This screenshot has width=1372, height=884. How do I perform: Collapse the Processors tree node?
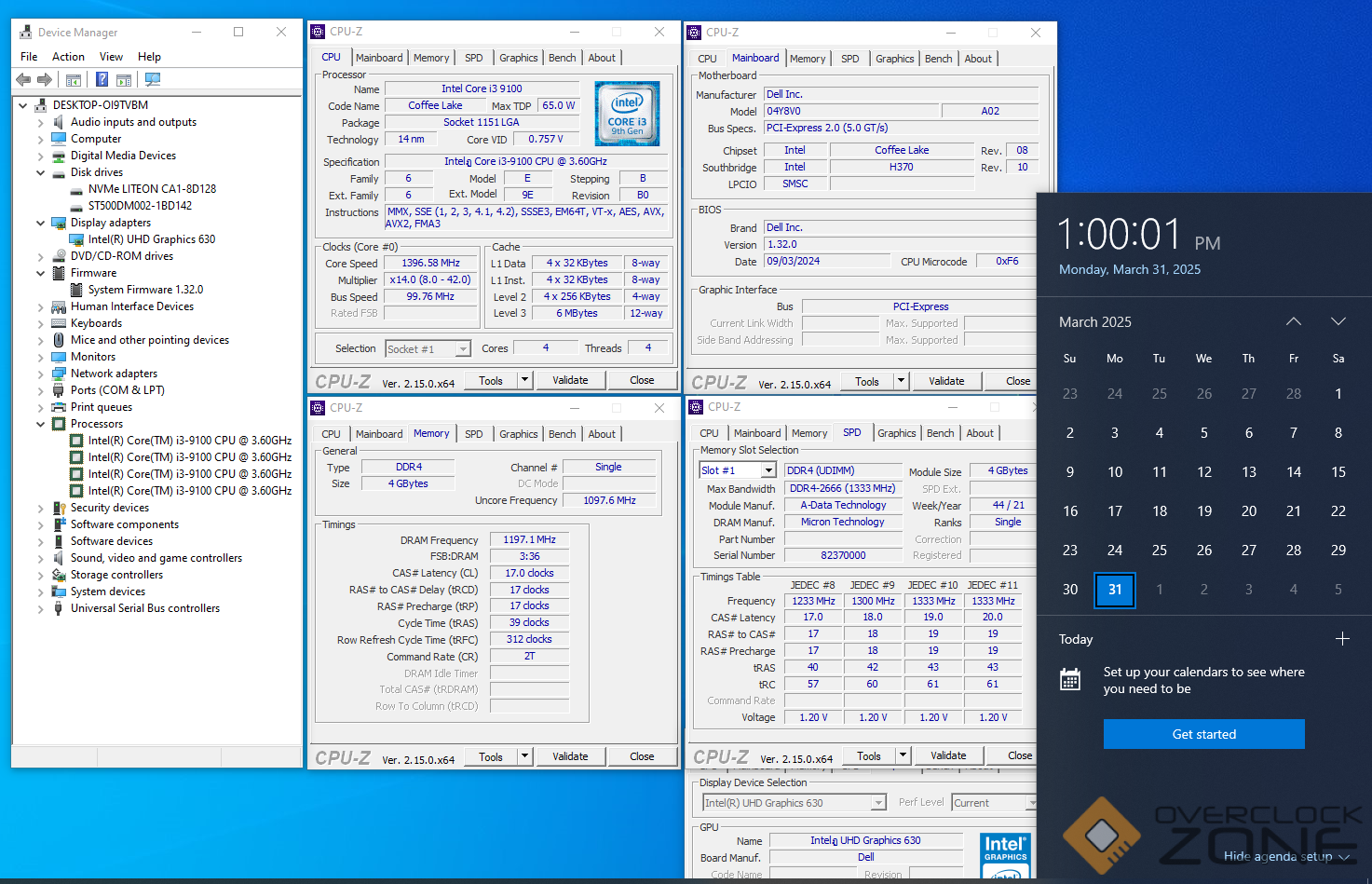[40, 424]
